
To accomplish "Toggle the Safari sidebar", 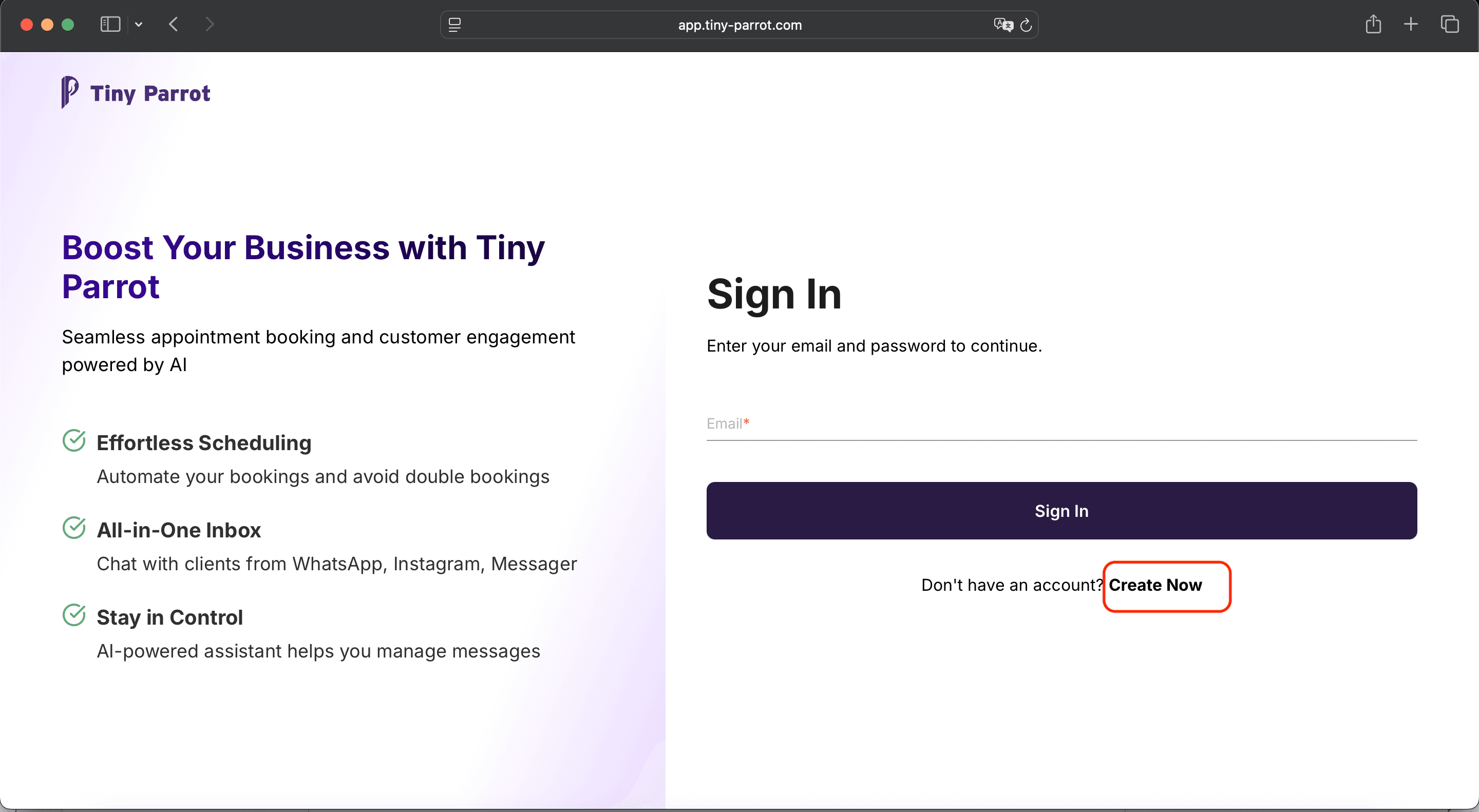I will point(110,24).
